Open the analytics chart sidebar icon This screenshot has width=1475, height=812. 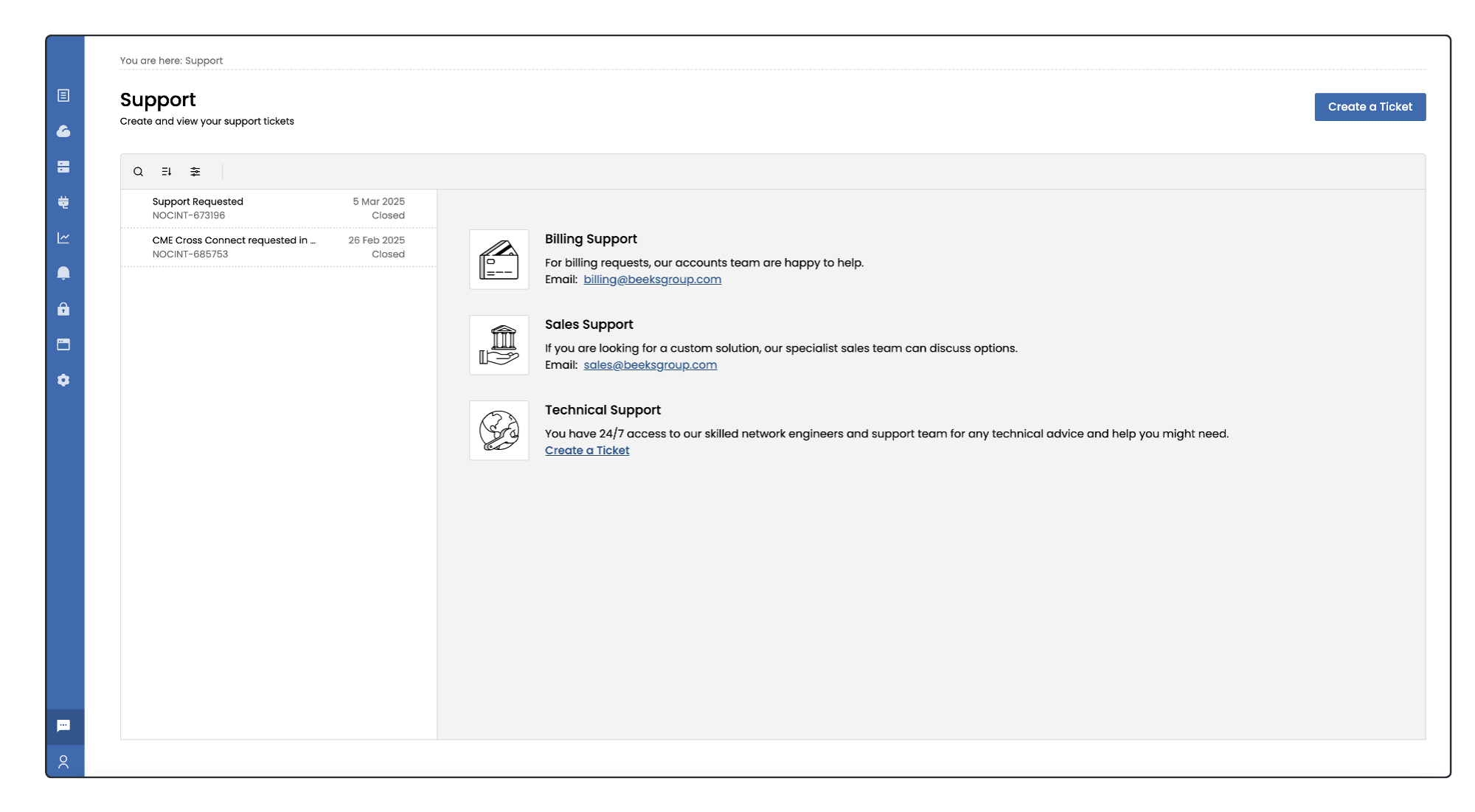click(x=63, y=237)
